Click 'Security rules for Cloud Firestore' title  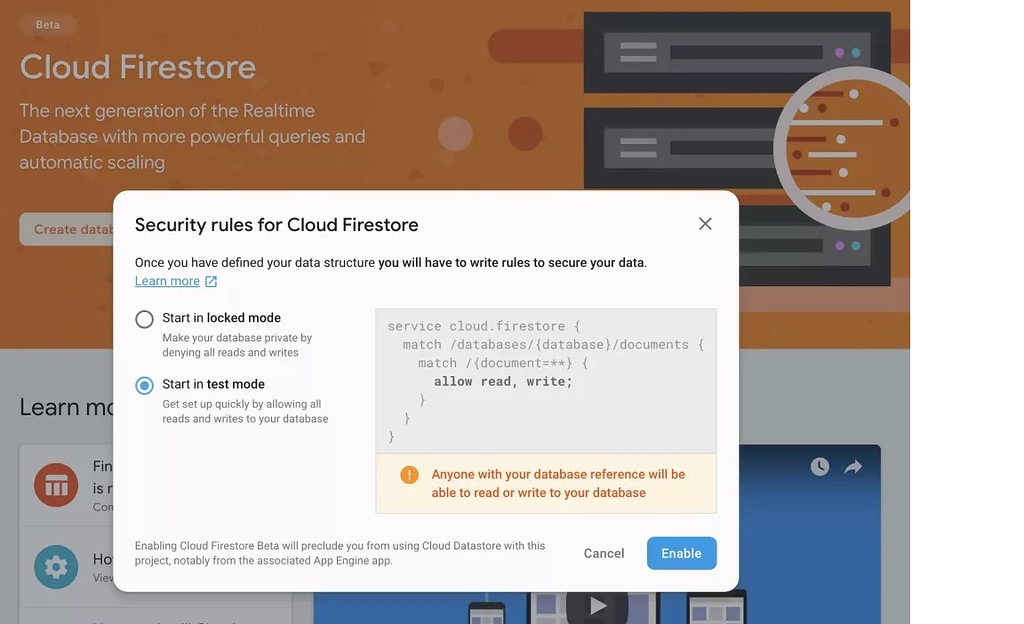276,225
